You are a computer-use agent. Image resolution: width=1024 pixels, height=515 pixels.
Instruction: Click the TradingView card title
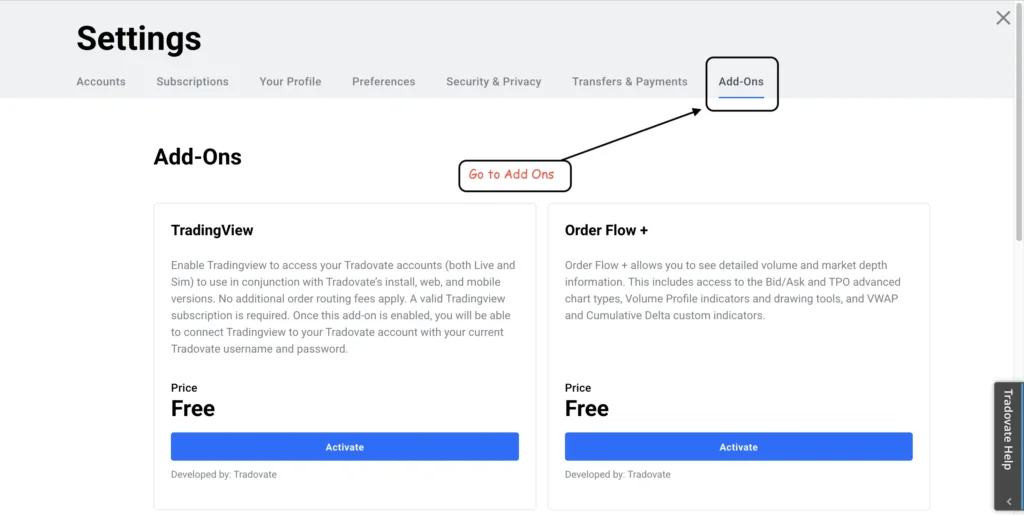click(212, 230)
